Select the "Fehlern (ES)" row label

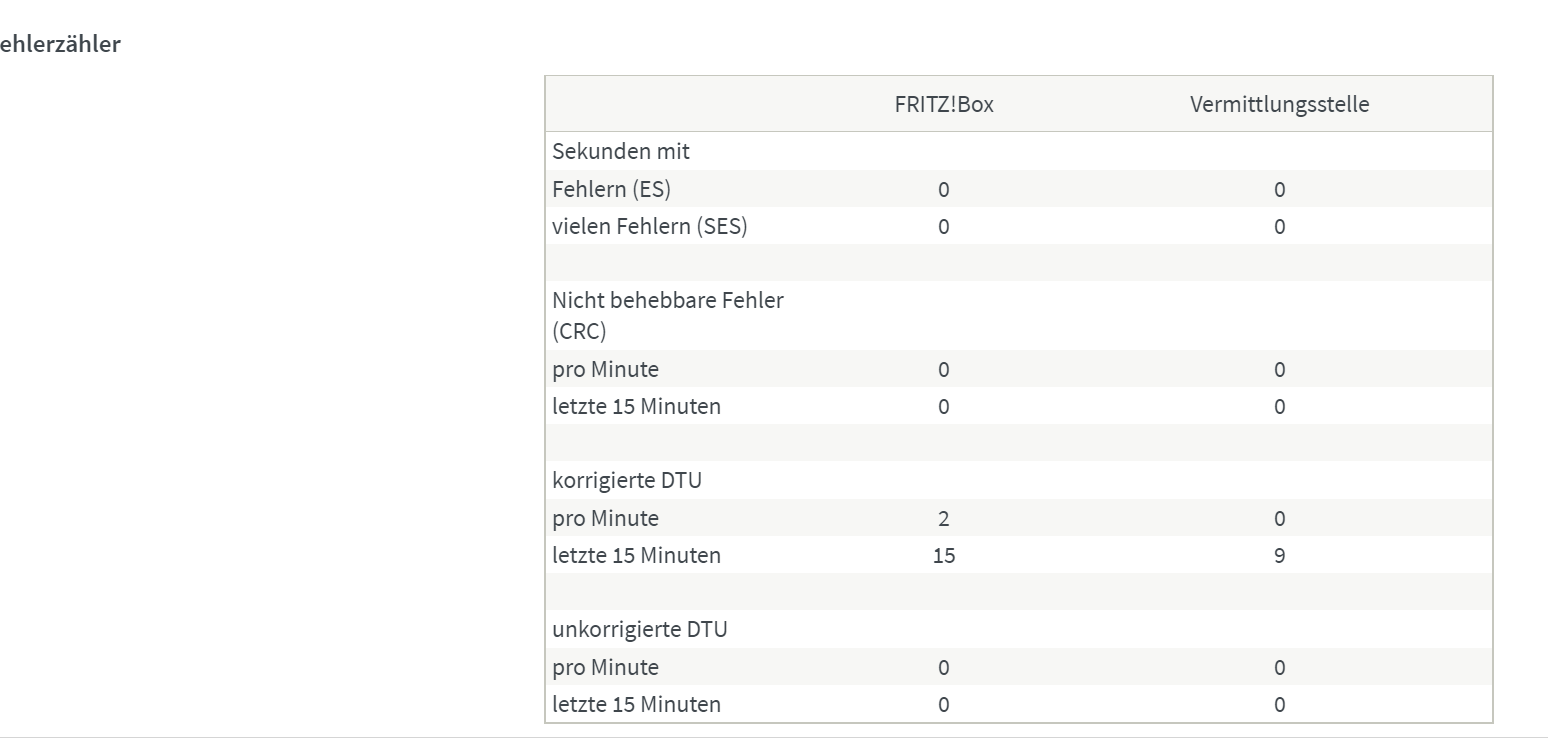pos(611,189)
